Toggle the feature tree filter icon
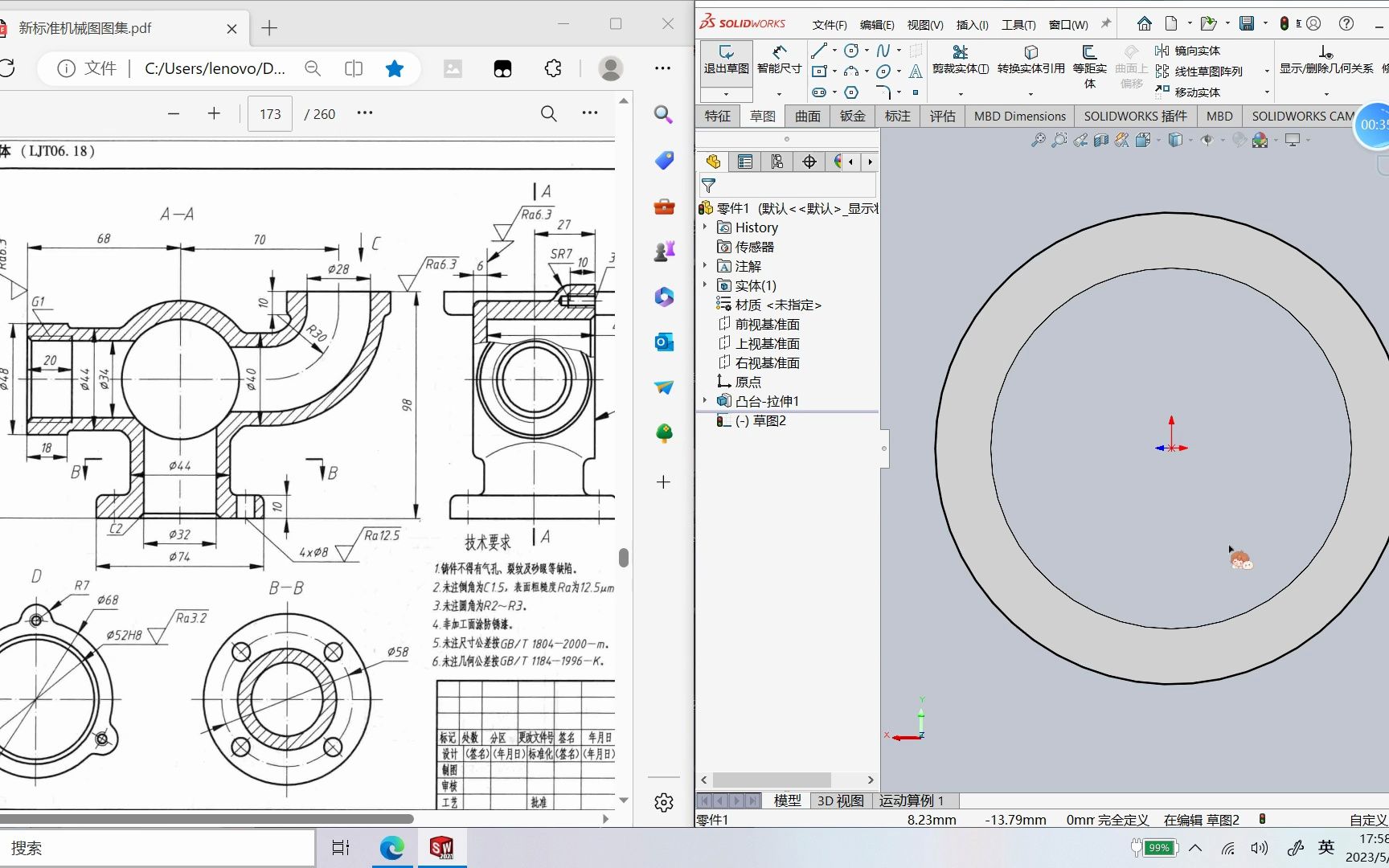 pyautogui.click(x=708, y=186)
